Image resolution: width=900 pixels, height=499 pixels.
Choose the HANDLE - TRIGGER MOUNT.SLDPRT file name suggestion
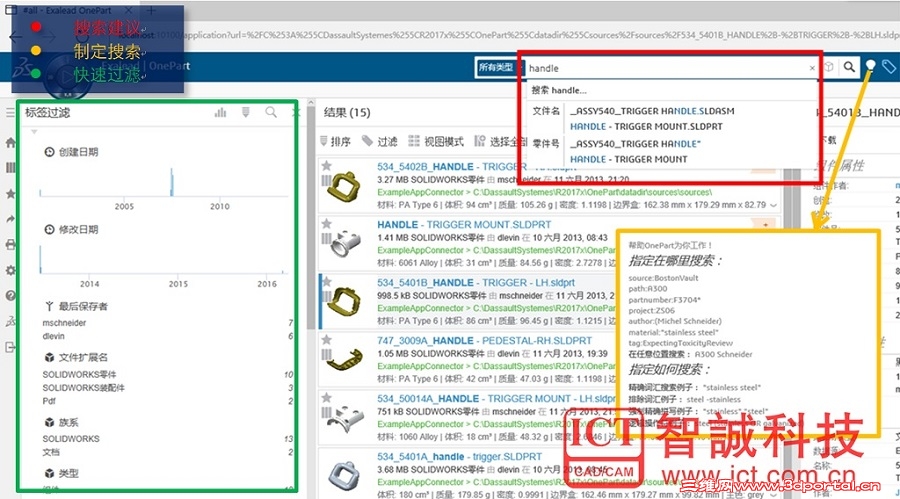[646, 126]
